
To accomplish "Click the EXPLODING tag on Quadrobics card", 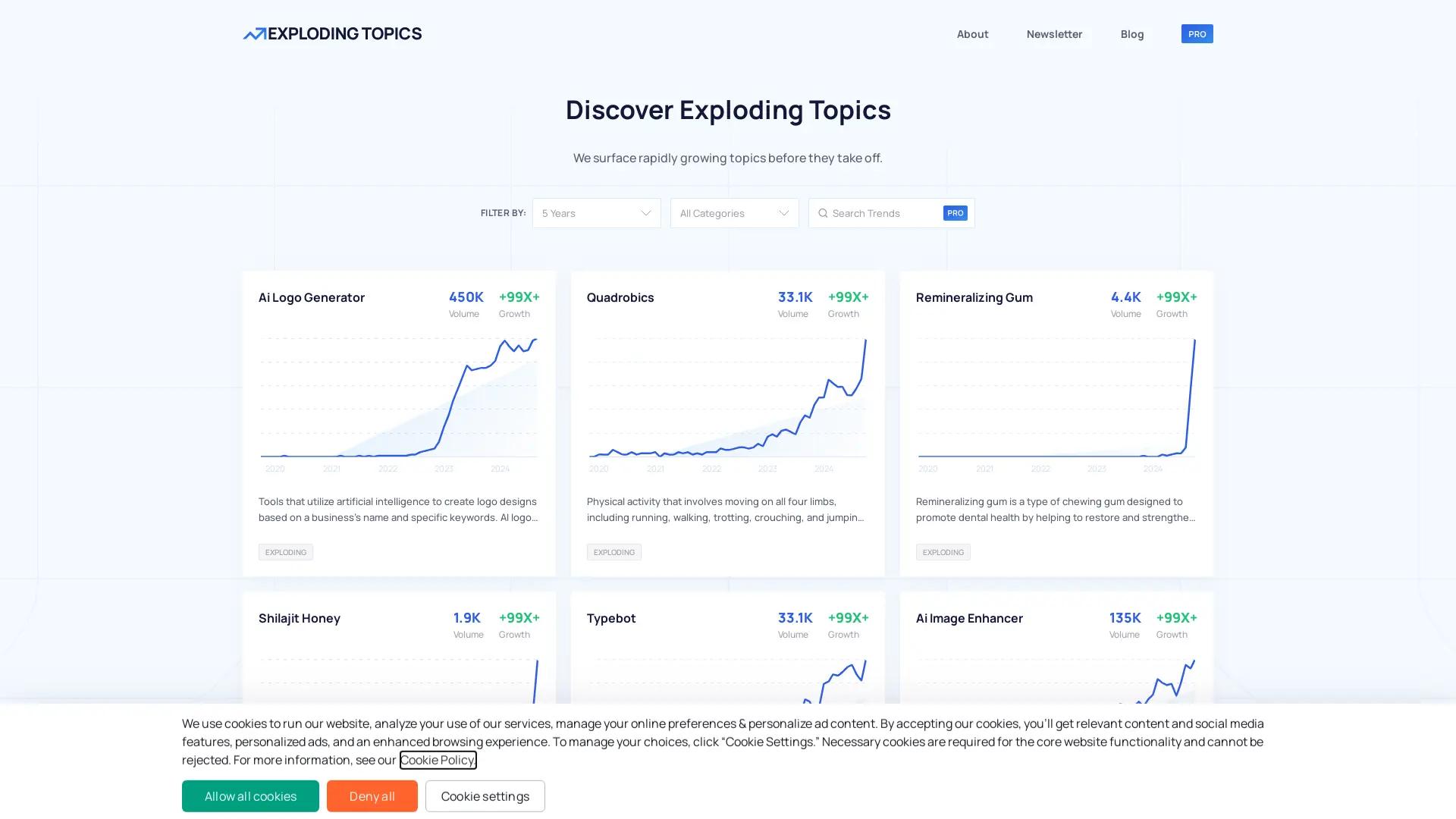I will pos(613,551).
